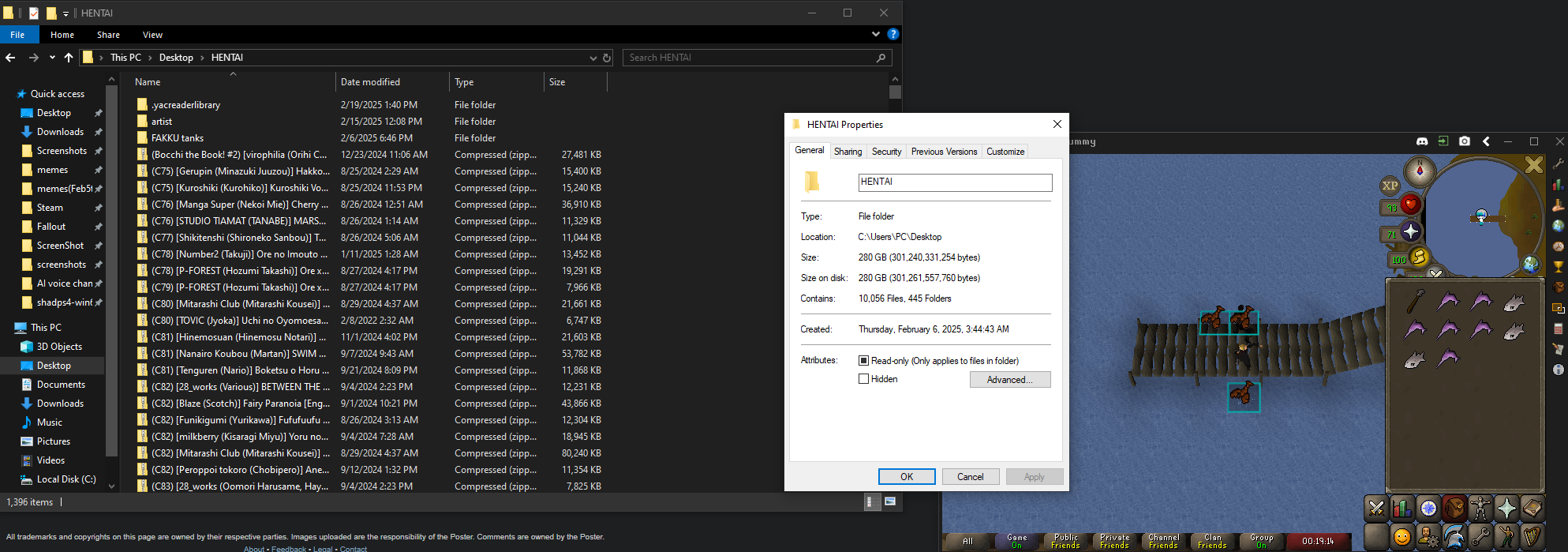The width and height of the screenshot is (1568, 552).
Task: Open the calculator icon in client sidebar
Action: 1559,329
